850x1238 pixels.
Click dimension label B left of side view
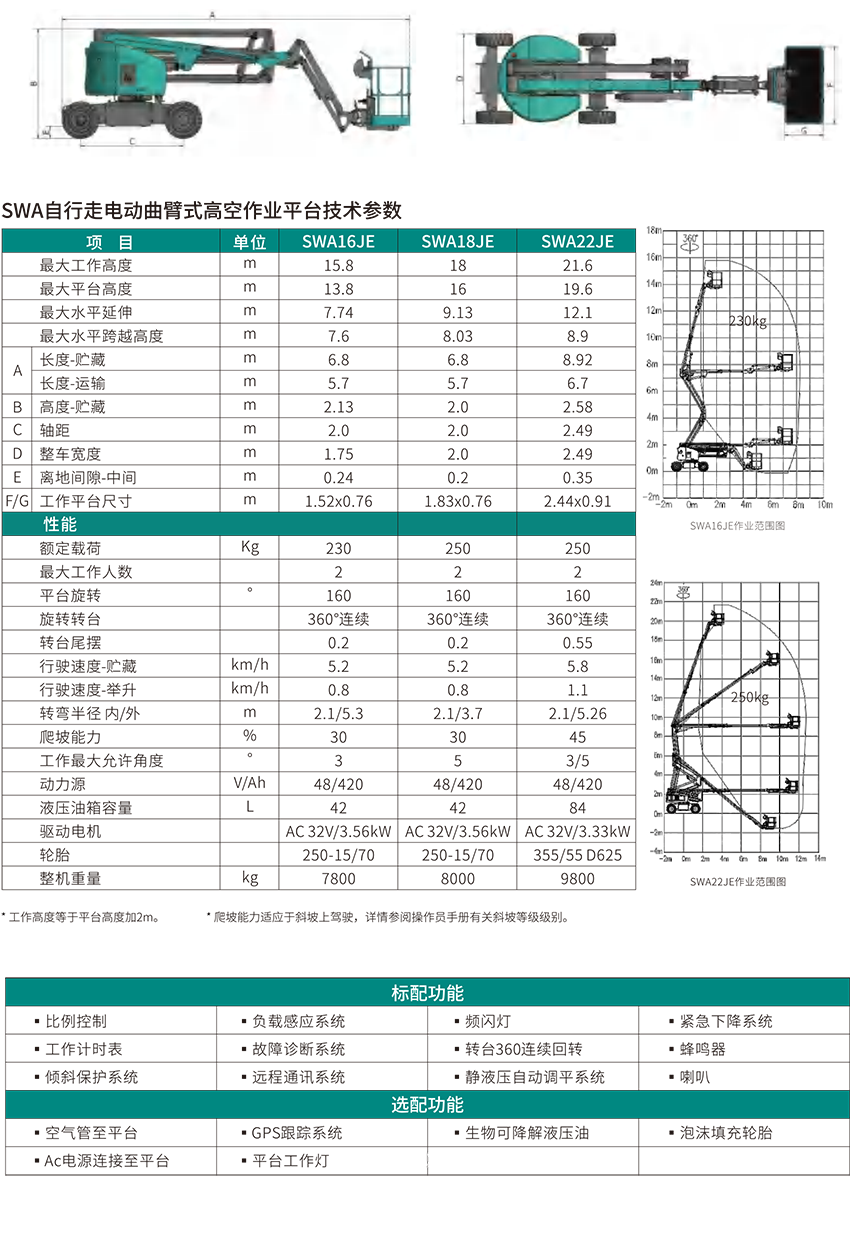click(34, 84)
